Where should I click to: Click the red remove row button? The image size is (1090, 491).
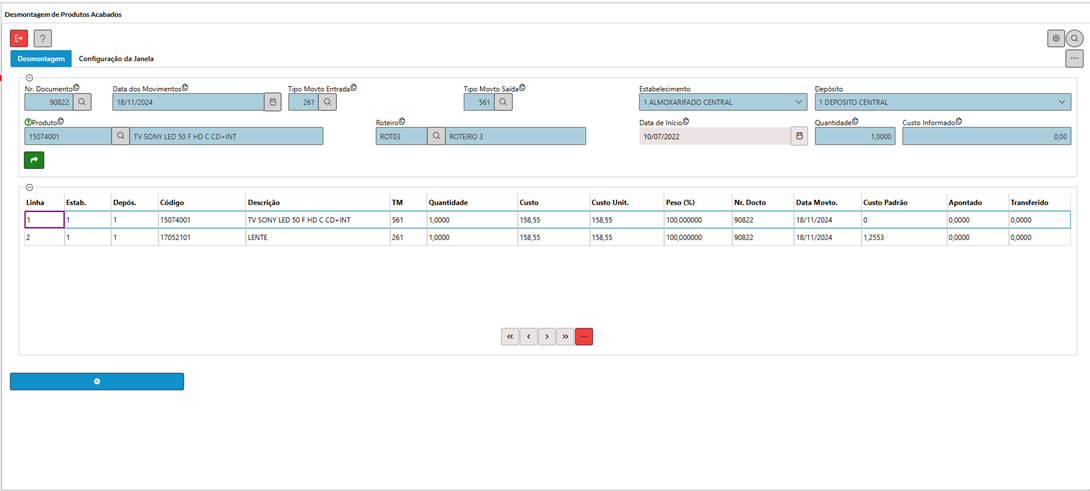584,337
